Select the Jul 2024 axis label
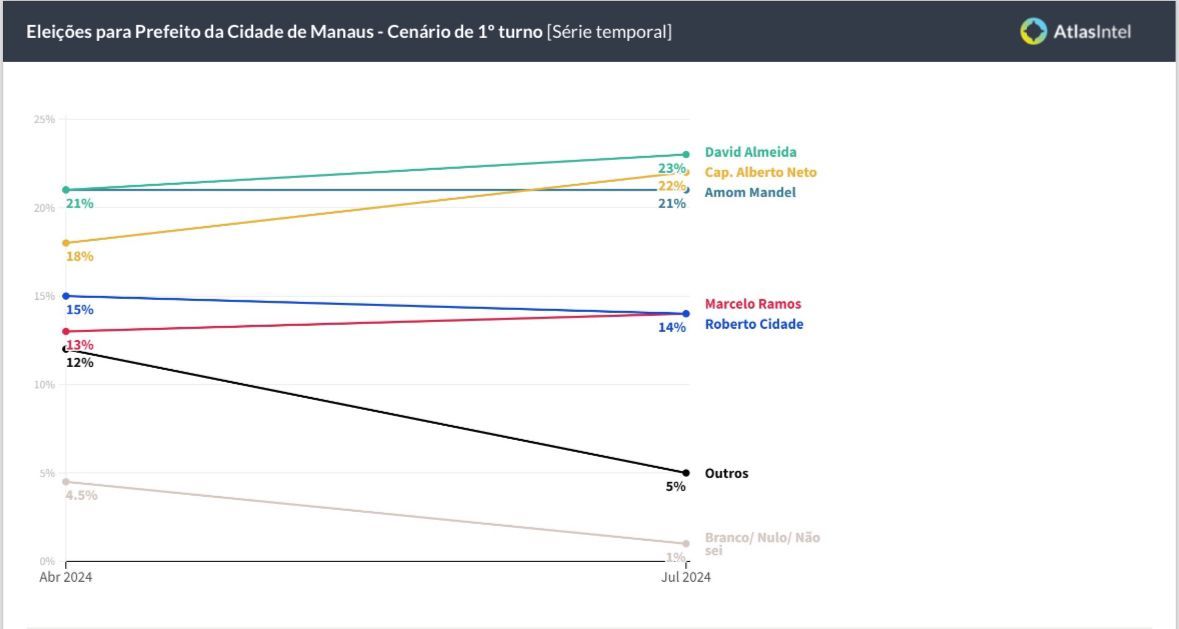 point(686,577)
